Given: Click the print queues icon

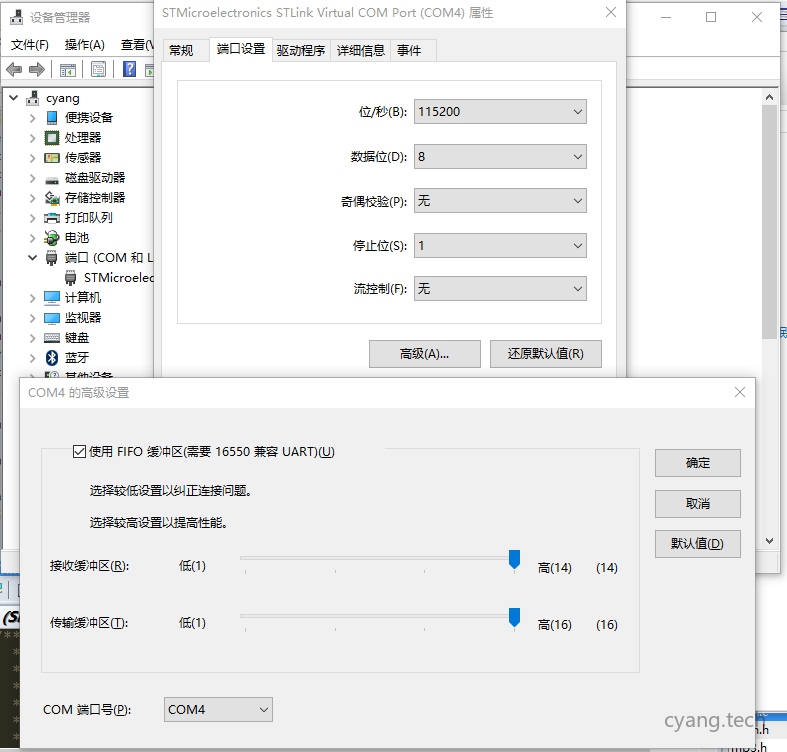Looking at the screenshot, I should (52, 218).
